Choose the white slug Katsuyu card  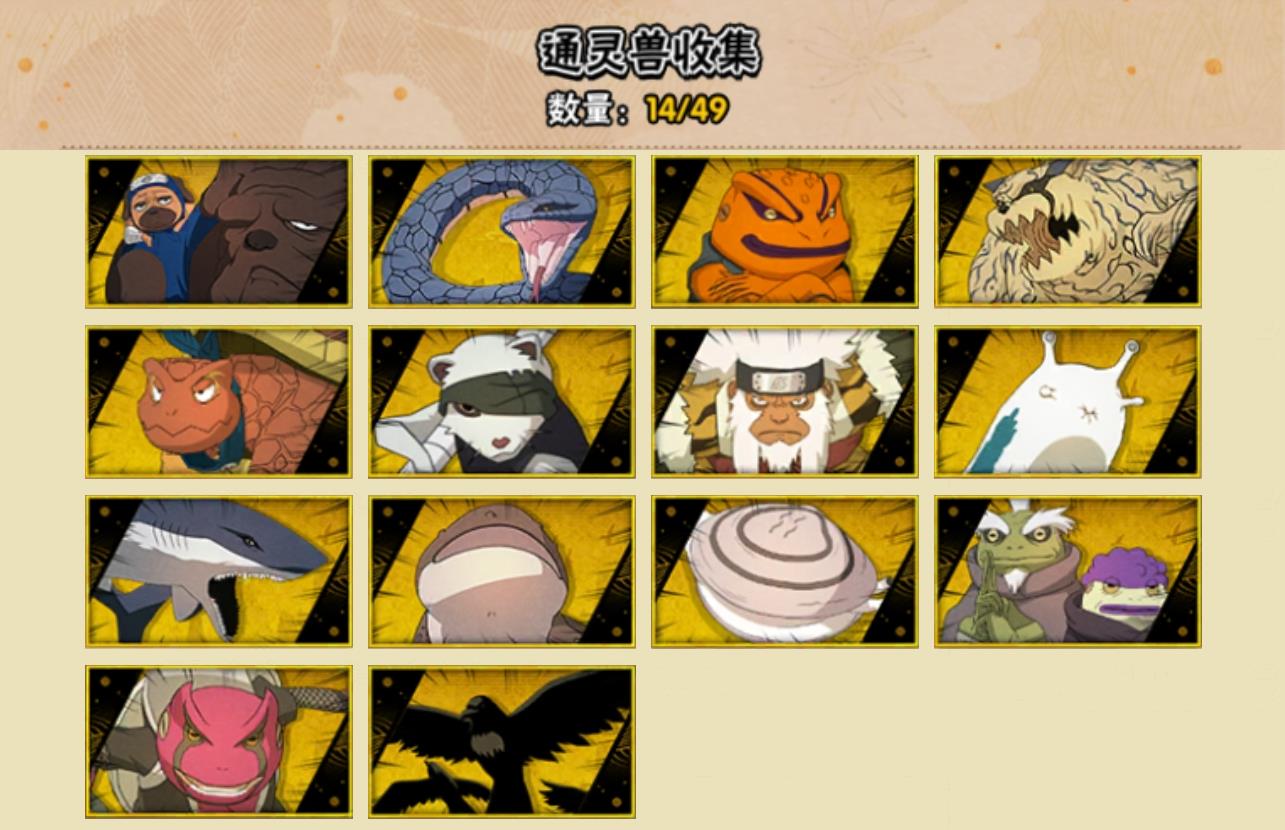[x=1067, y=402]
